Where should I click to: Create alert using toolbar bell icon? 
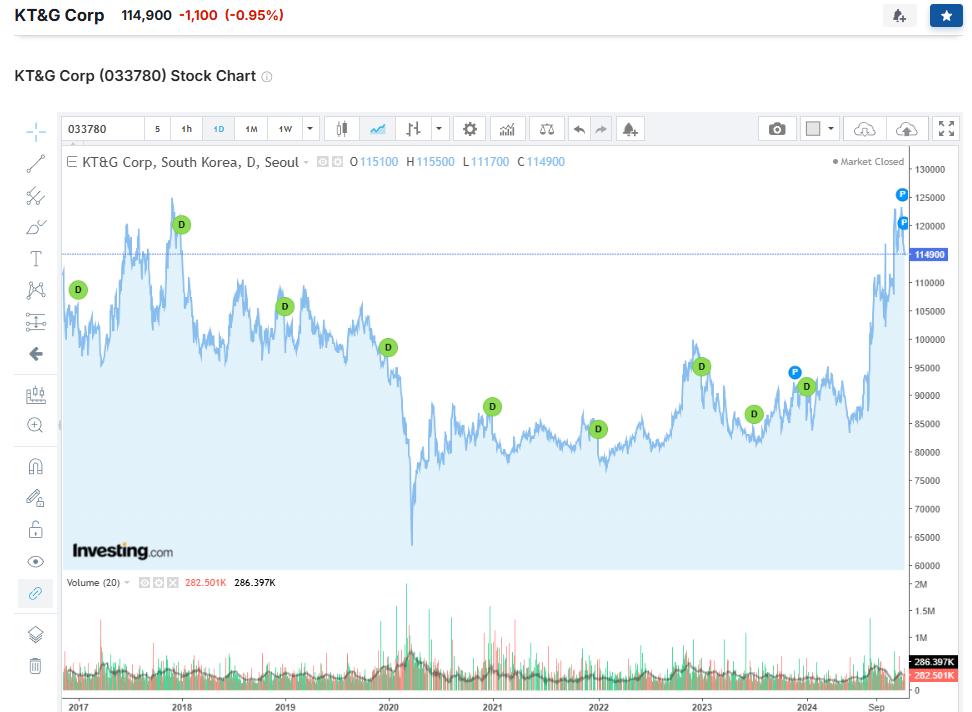pos(630,129)
